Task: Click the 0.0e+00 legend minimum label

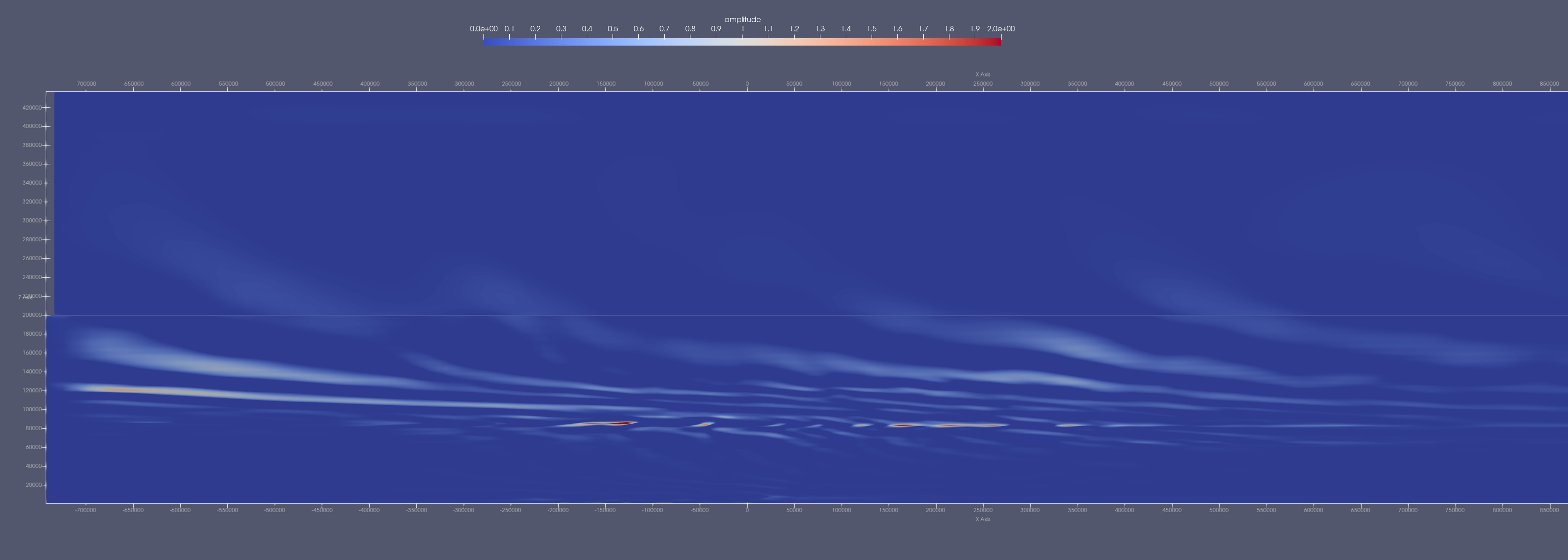Action: (483, 29)
